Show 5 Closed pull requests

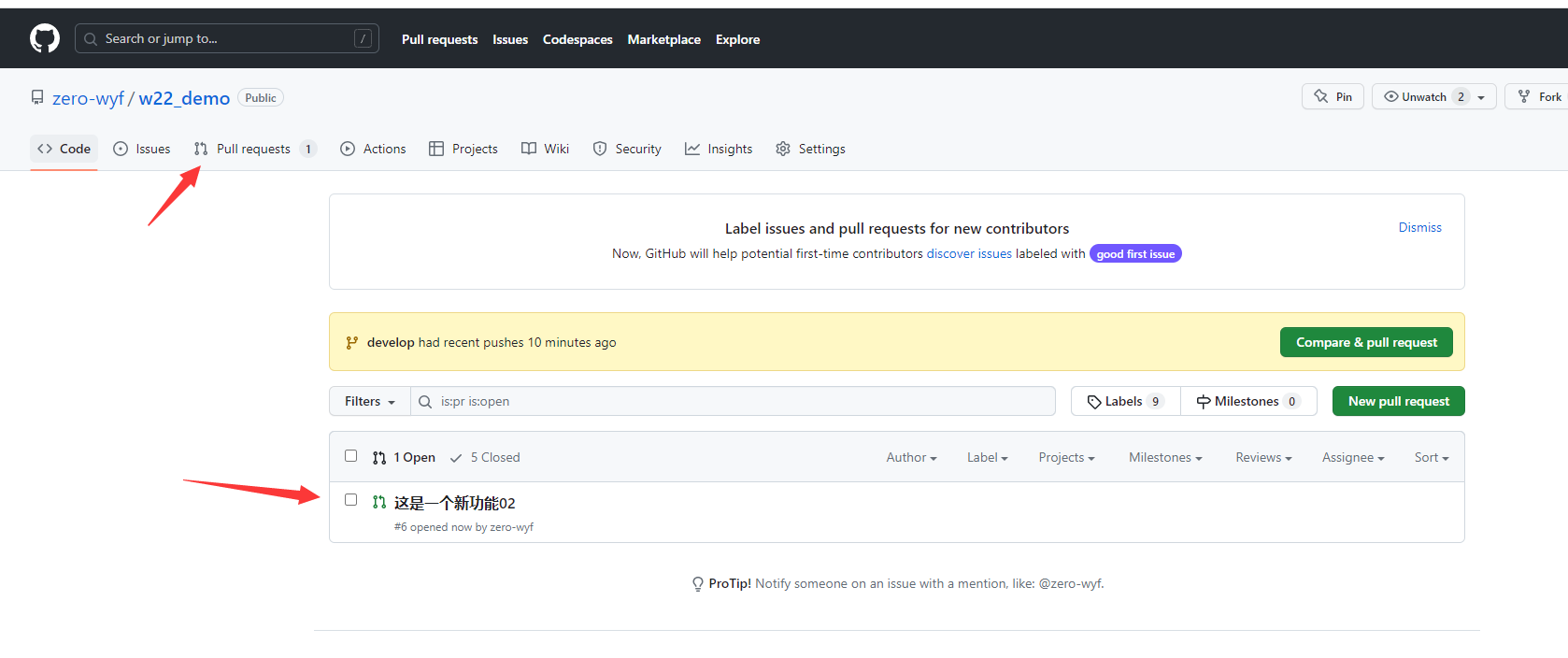pyautogui.click(x=485, y=457)
